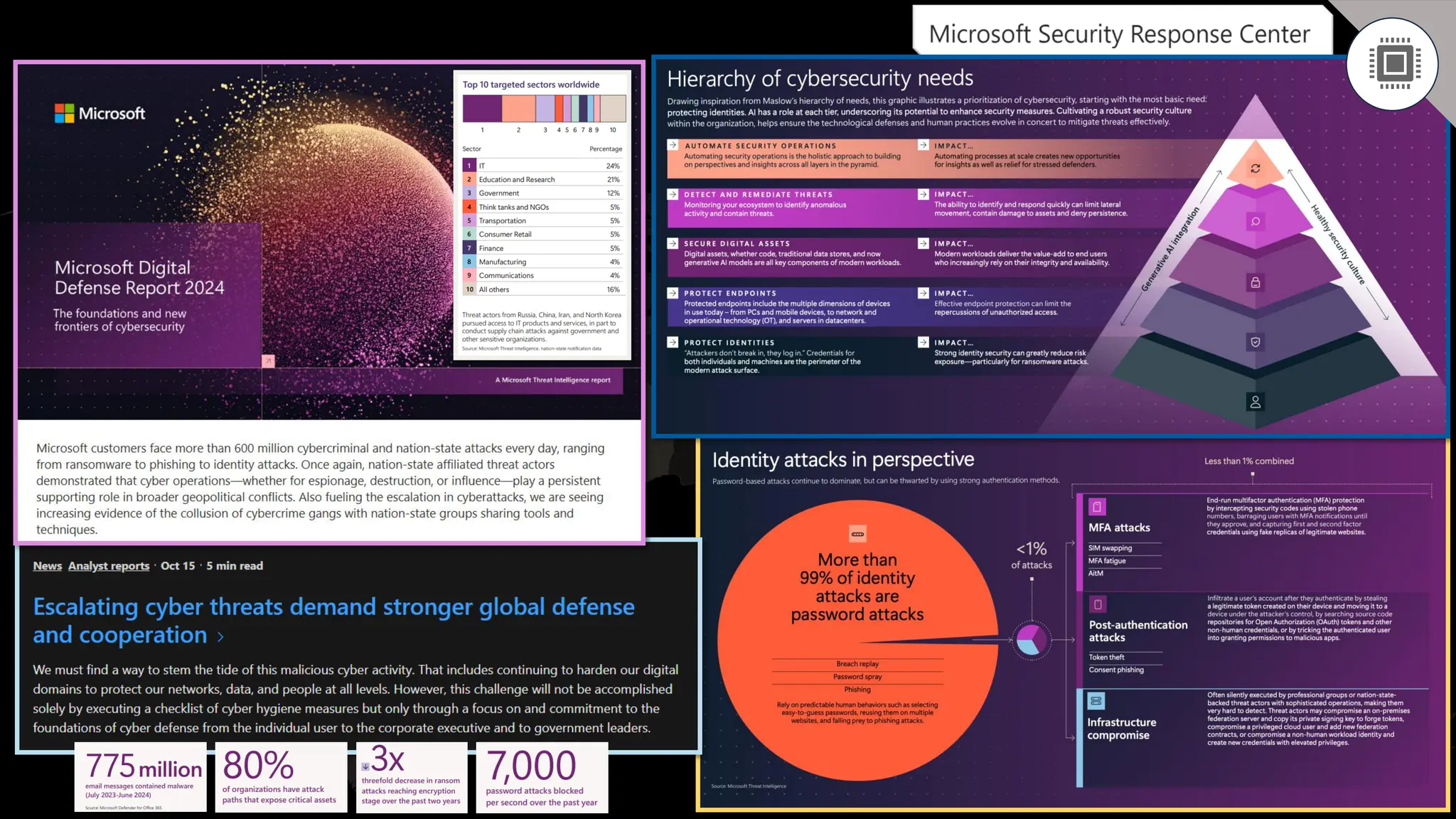Image resolution: width=1456 pixels, height=819 pixels.
Task: Click the Phishing entry in orange circle
Action: pos(857,690)
